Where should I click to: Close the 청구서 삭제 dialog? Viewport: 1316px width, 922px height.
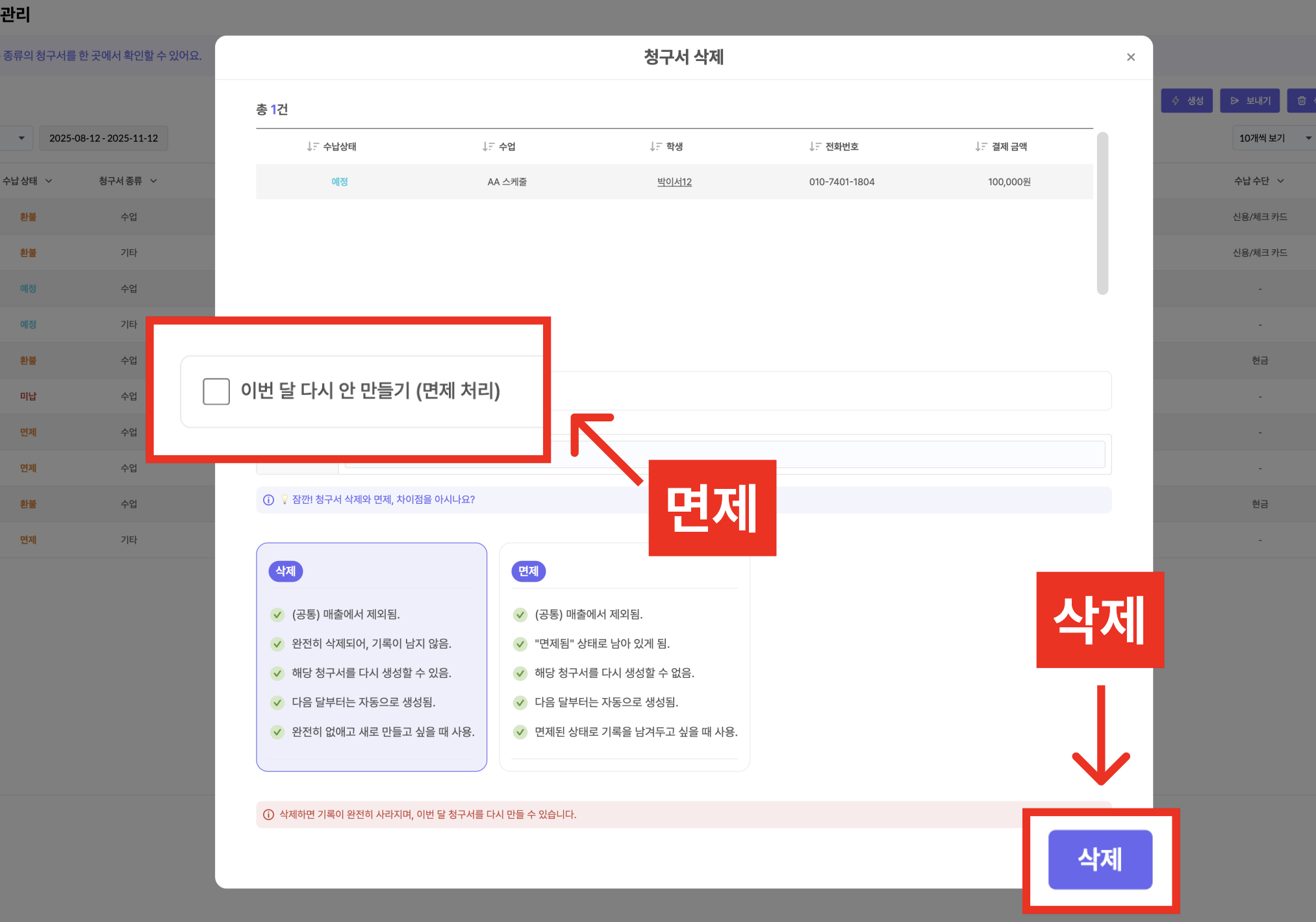tap(1130, 57)
